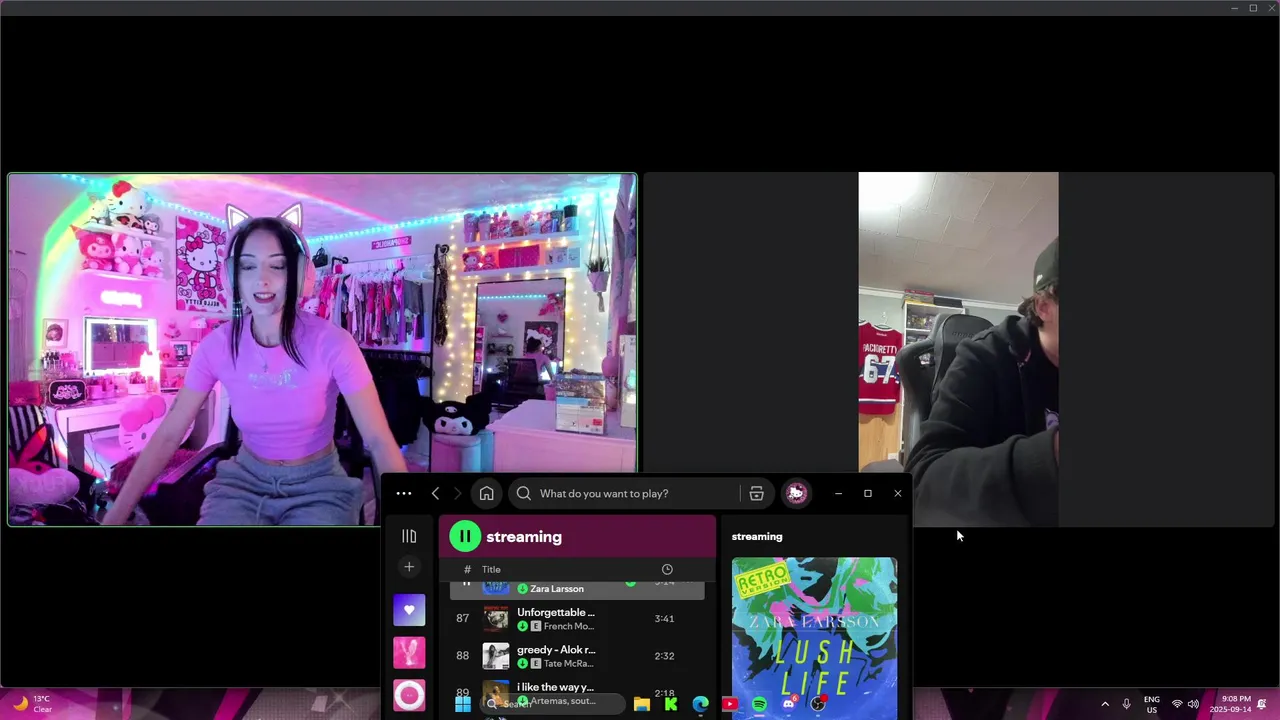Open the weather widget showing 13°C Clear
The height and width of the screenshot is (720, 1280).
(x=33, y=704)
